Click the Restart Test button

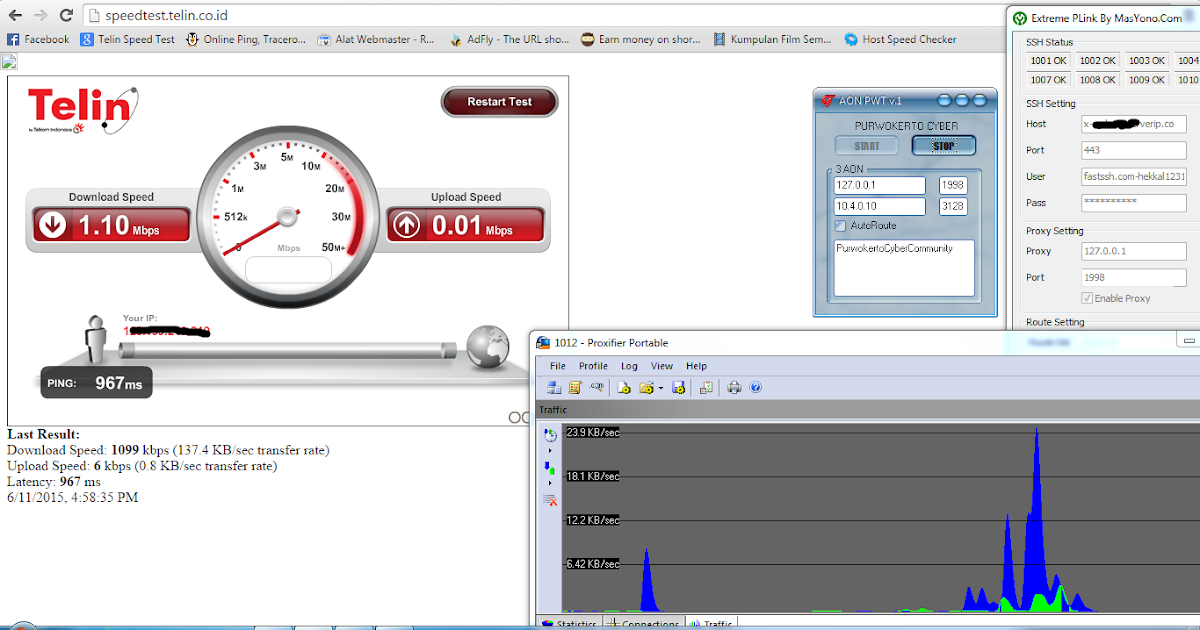point(499,102)
